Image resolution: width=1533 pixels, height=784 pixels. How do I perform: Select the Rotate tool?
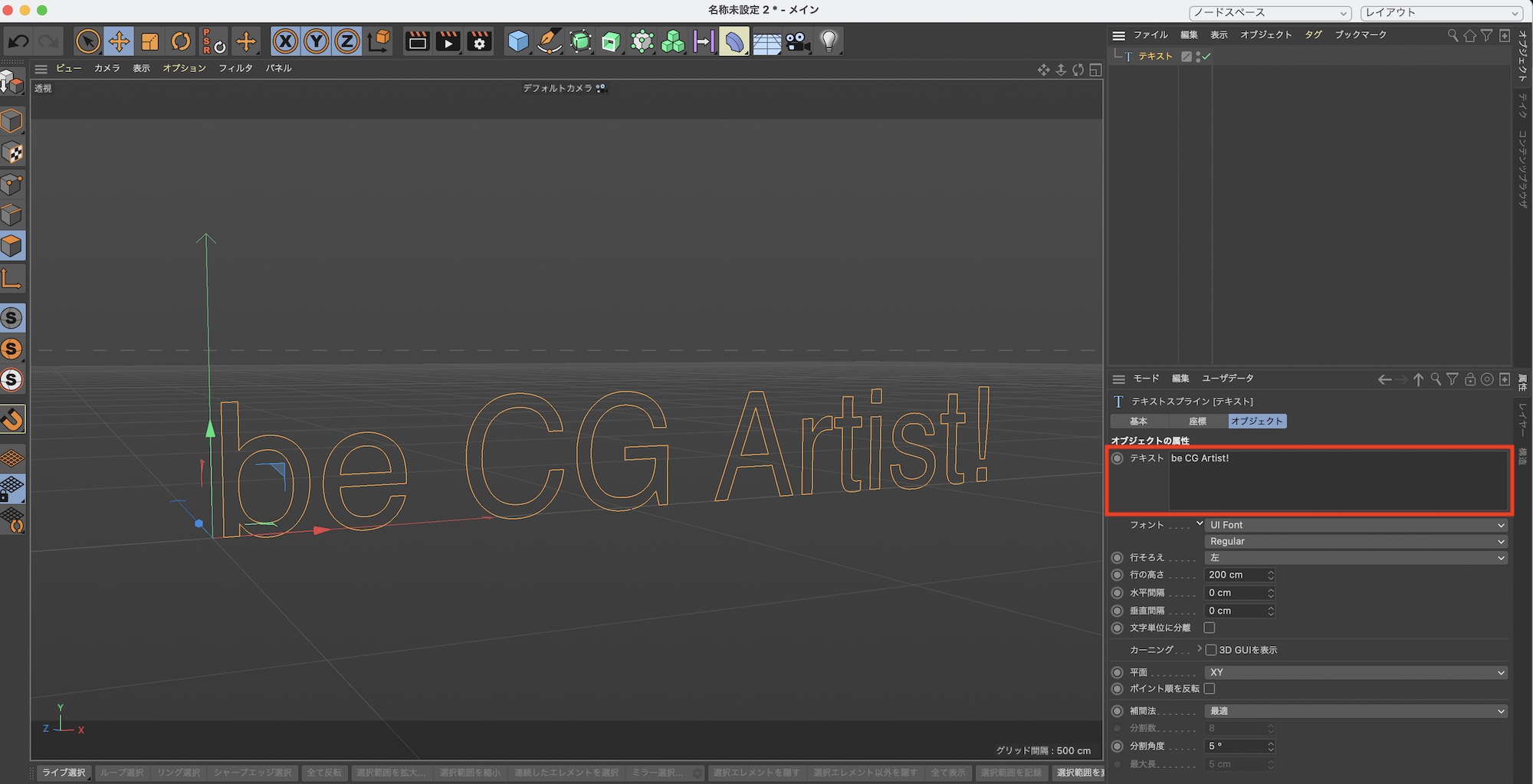point(181,41)
